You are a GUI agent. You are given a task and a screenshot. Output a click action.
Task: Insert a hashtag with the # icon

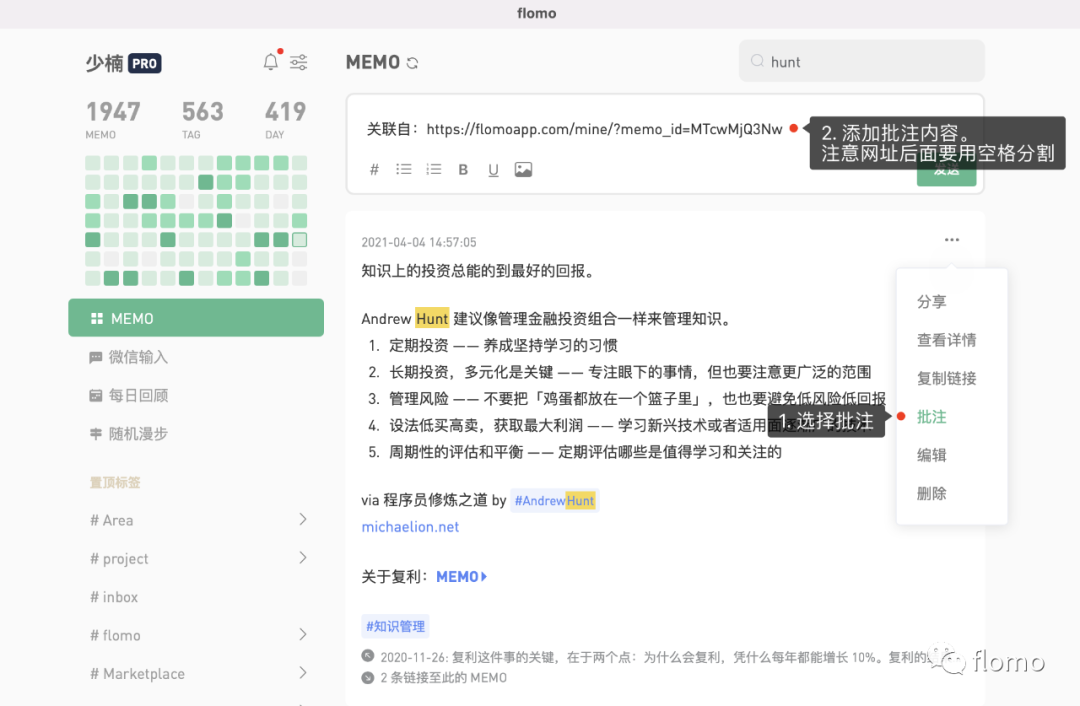coord(374,169)
